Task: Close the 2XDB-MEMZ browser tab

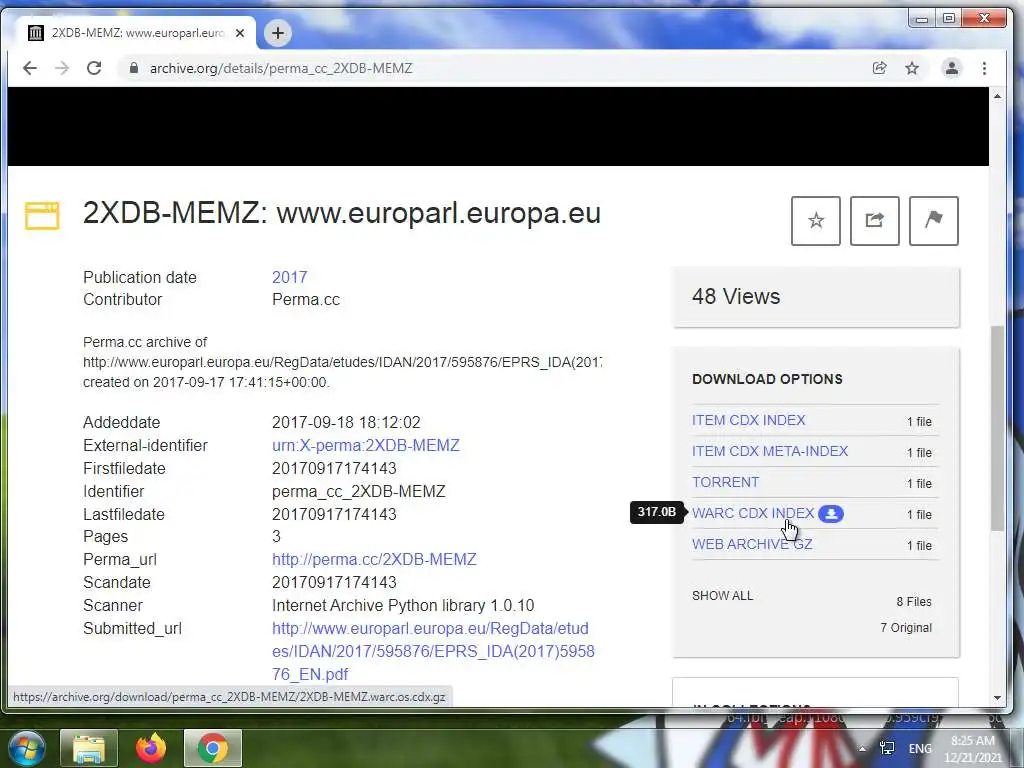Action: click(x=240, y=33)
